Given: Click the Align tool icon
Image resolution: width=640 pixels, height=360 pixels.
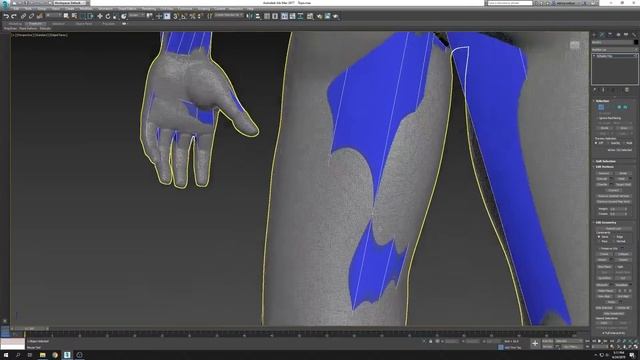Looking at the screenshot, I should [x=258, y=16].
